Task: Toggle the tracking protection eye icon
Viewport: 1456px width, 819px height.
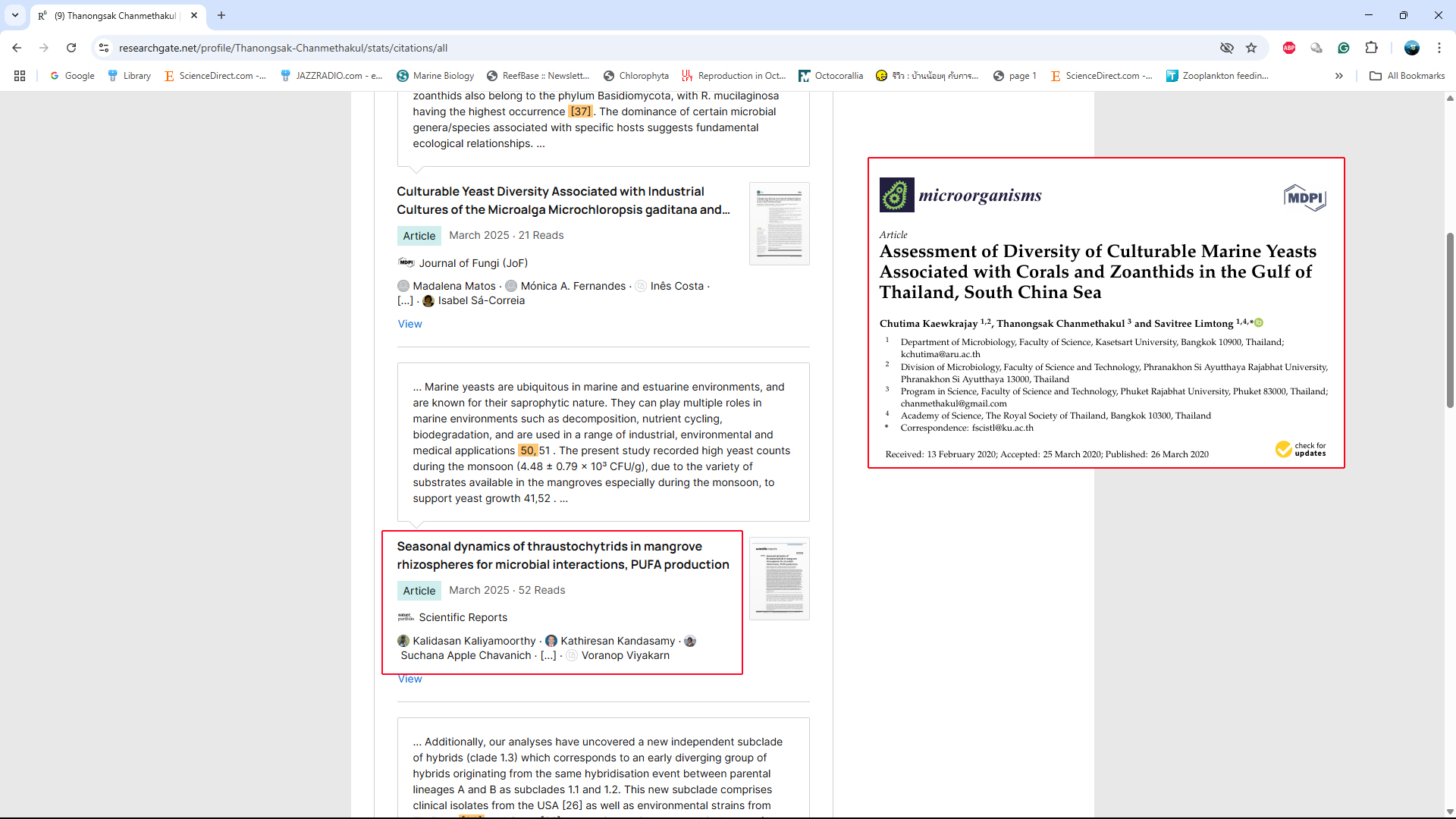Action: pyautogui.click(x=1226, y=48)
